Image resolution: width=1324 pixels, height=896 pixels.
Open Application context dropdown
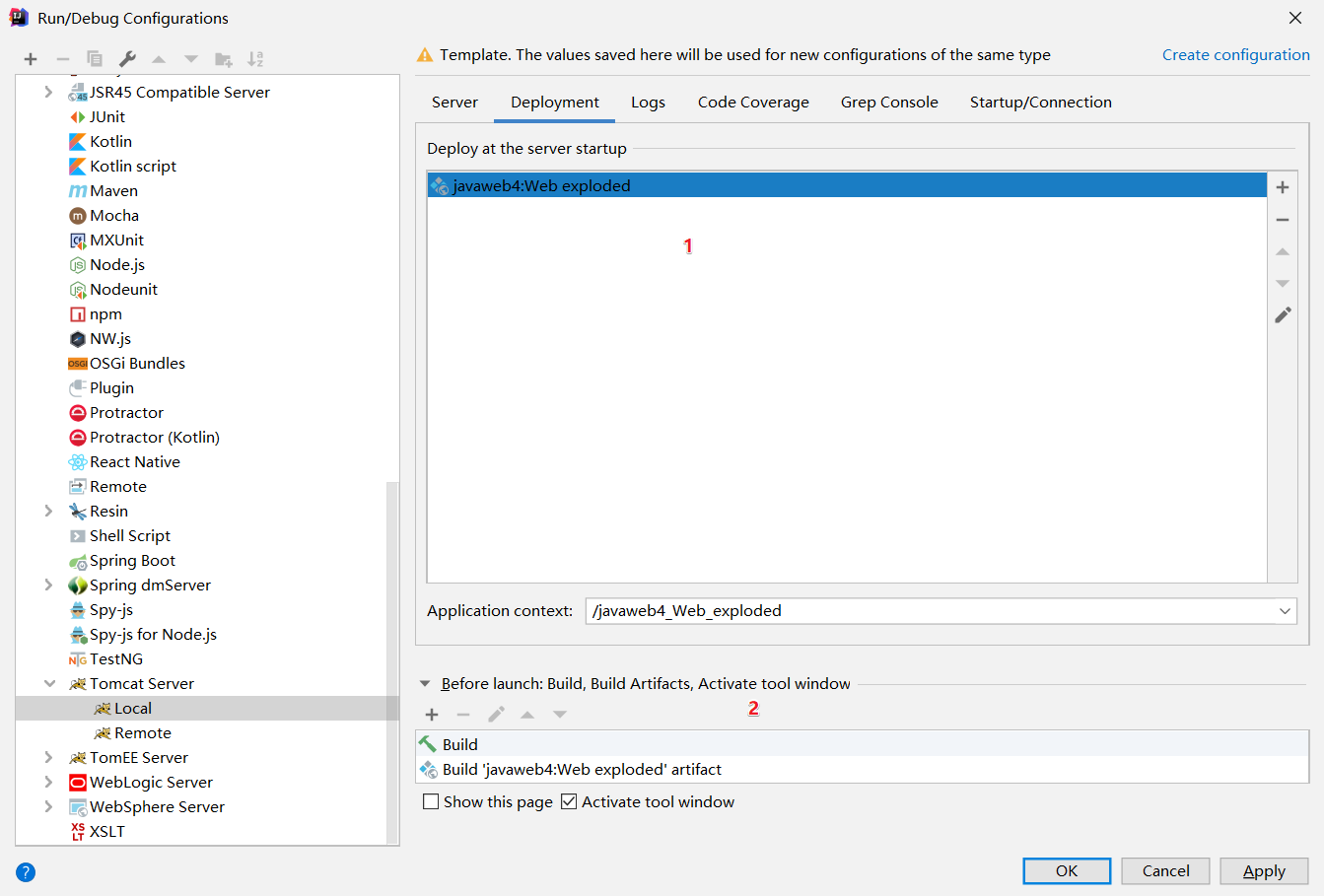[x=1285, y=611]
